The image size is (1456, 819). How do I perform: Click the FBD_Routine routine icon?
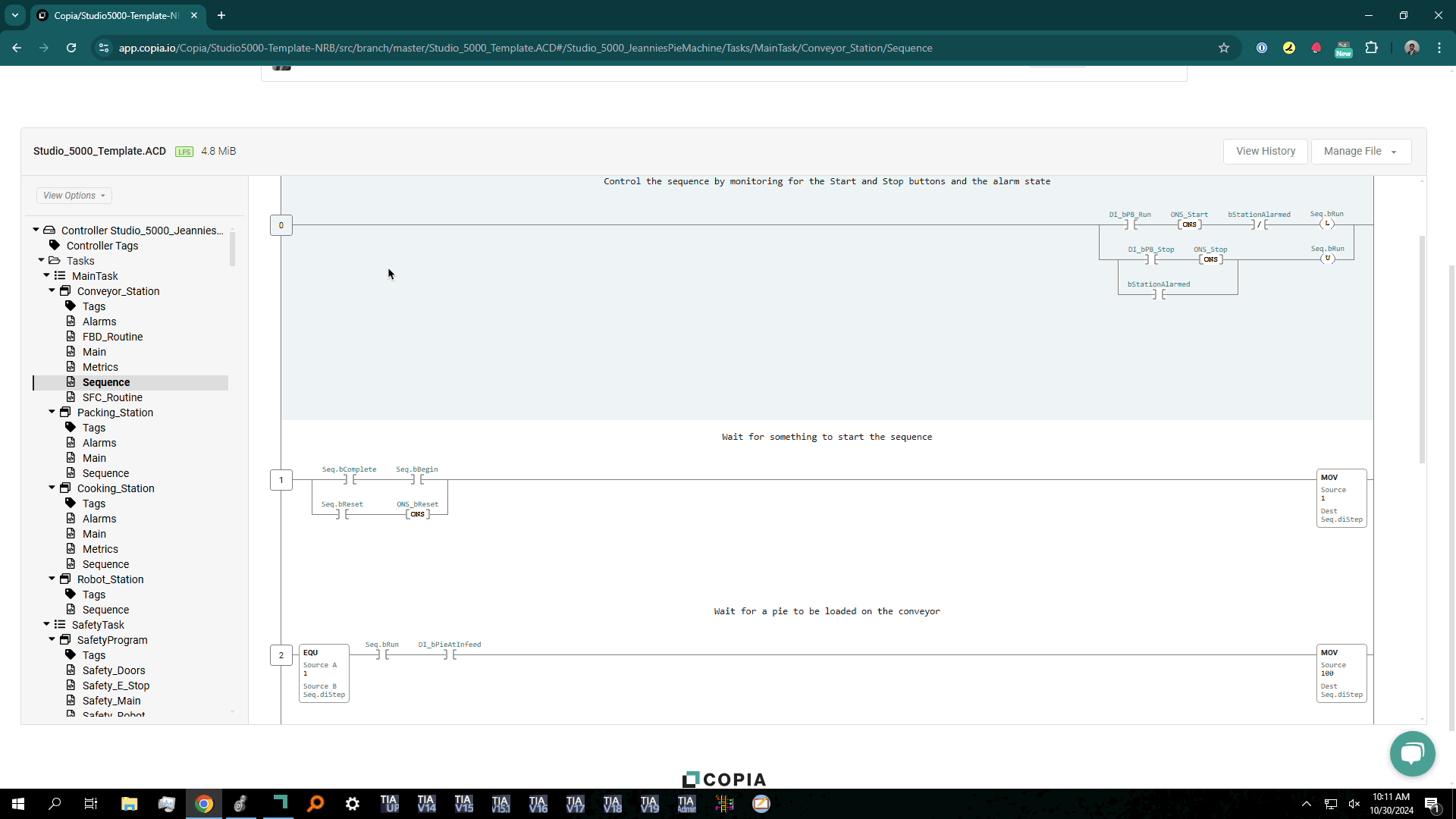tap(71, 336)
